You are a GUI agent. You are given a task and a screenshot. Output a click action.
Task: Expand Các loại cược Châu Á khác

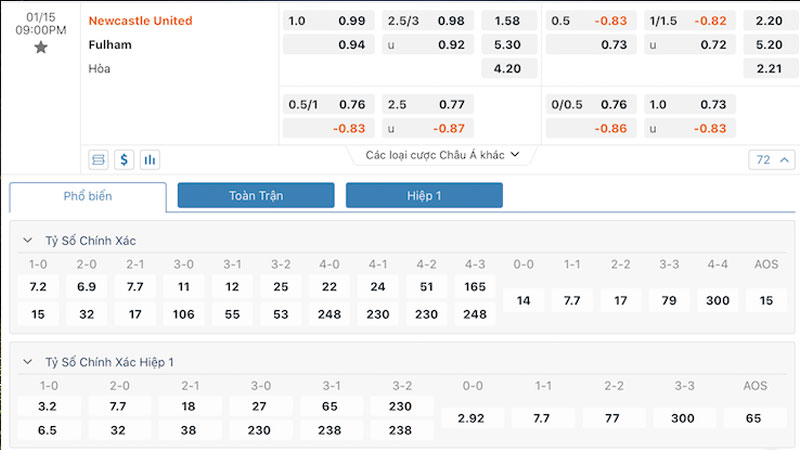click(x=442, y=155)
